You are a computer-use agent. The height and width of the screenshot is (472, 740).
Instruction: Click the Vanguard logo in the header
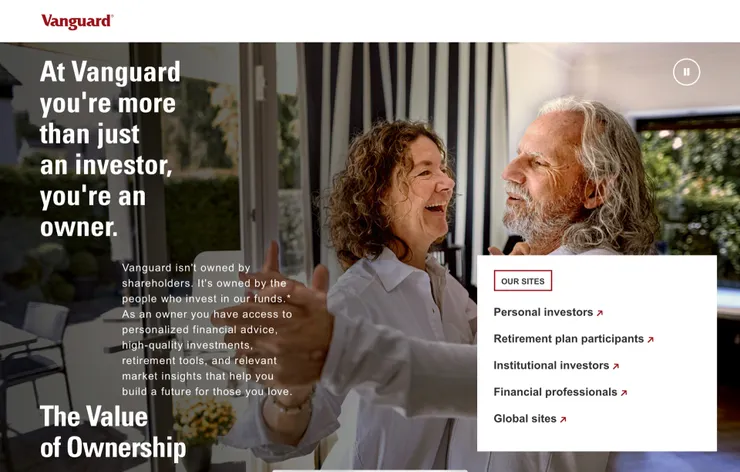[x=77, y=21]
